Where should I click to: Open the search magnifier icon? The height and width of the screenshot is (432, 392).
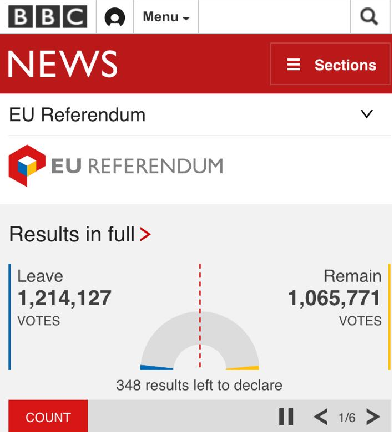click(369, 16)
